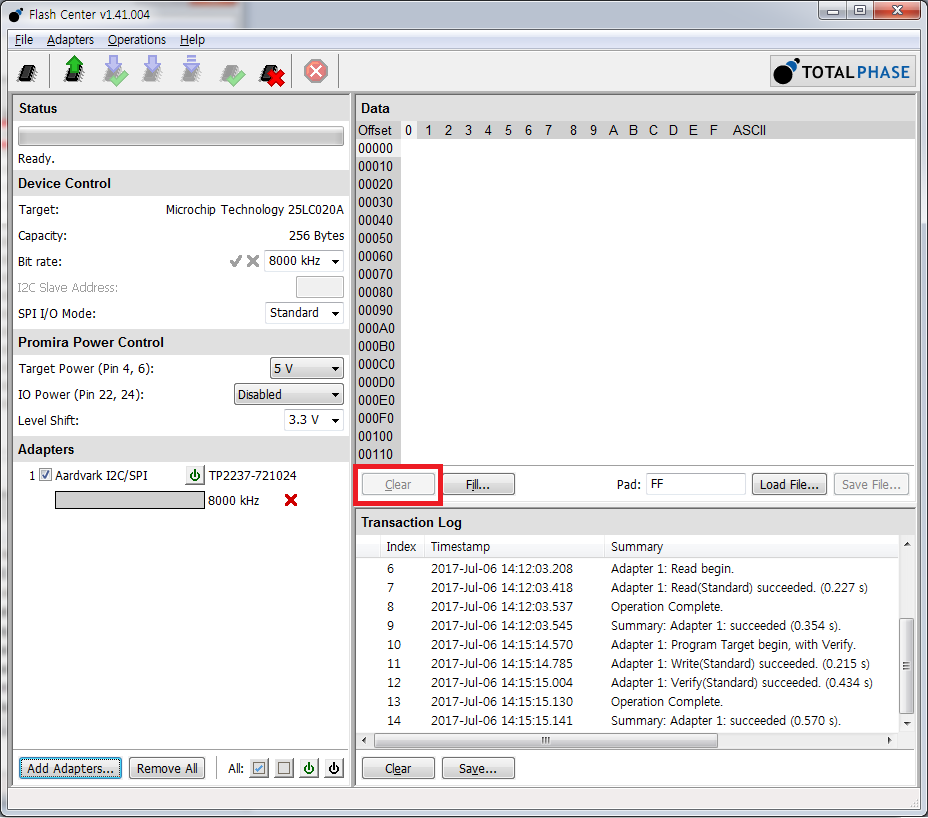Viewport: 928px width, 818px height.
Task: Click the Fill... button
Action: [478, 485]
